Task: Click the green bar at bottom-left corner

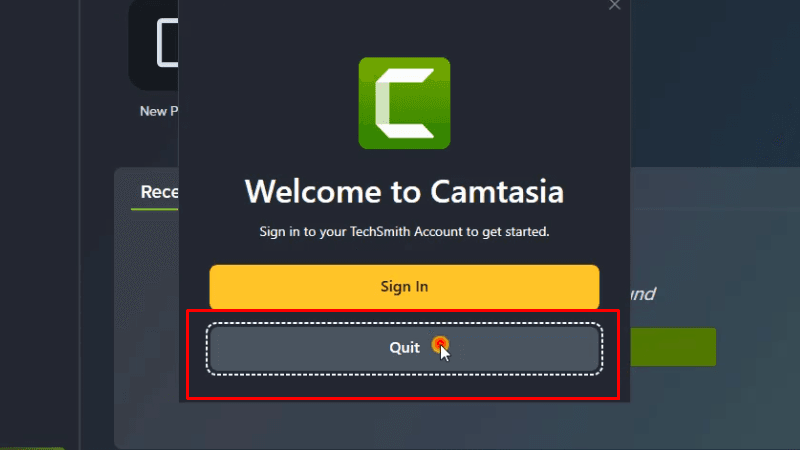Action: (33, 448)
